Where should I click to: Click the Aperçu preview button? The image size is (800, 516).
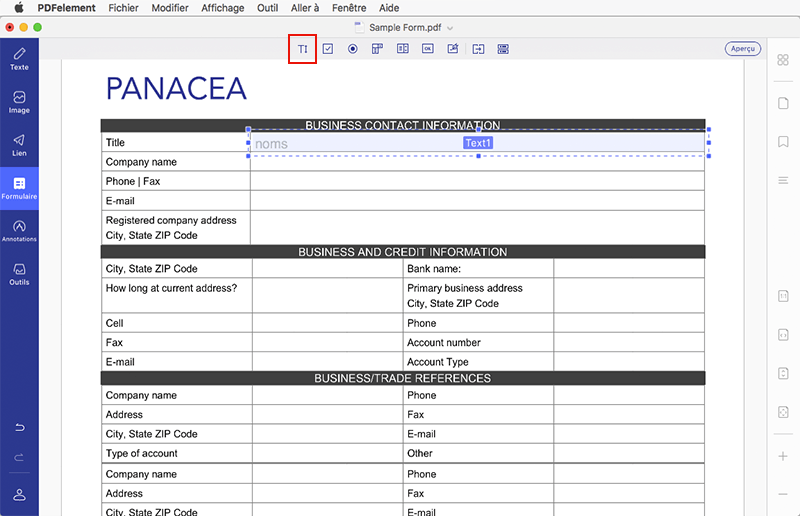point(742,48)
